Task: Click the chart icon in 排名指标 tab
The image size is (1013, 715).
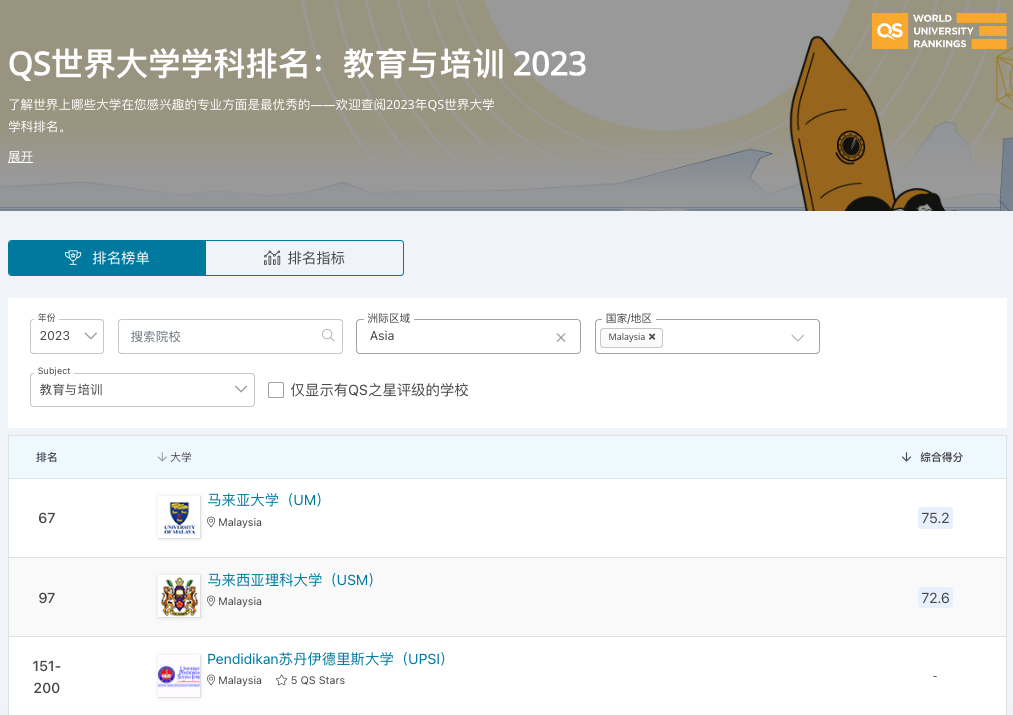Action: pyautogui.click(x=272, y=258)
